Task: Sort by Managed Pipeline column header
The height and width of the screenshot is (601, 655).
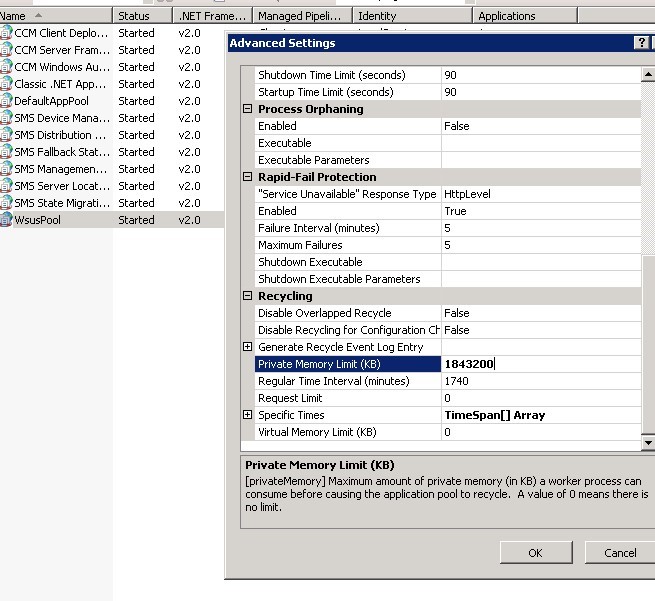Action: tap(302, 16)
